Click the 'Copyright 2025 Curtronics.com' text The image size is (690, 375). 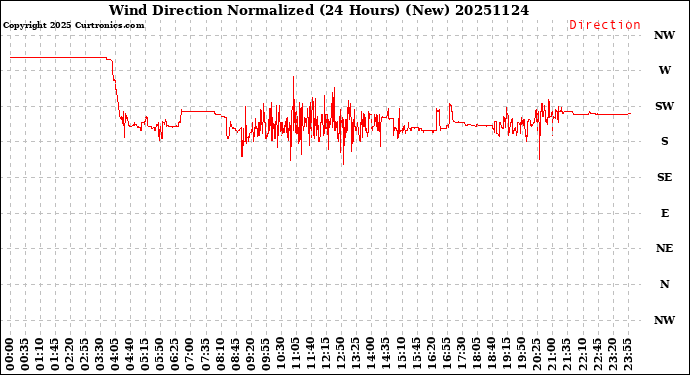coord(74,25)
